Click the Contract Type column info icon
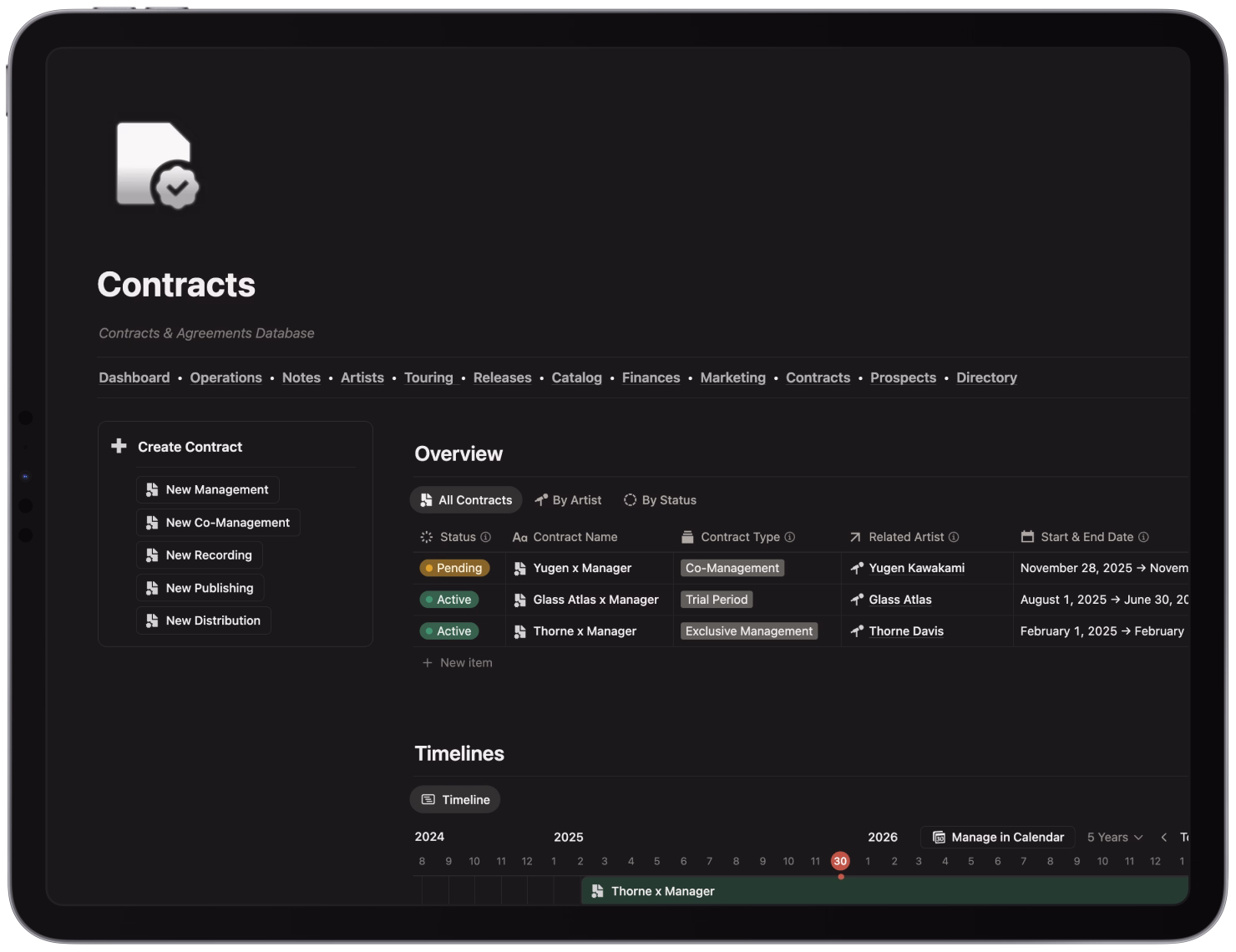This screenshot has height=952, width=1236. click(790, 537)
